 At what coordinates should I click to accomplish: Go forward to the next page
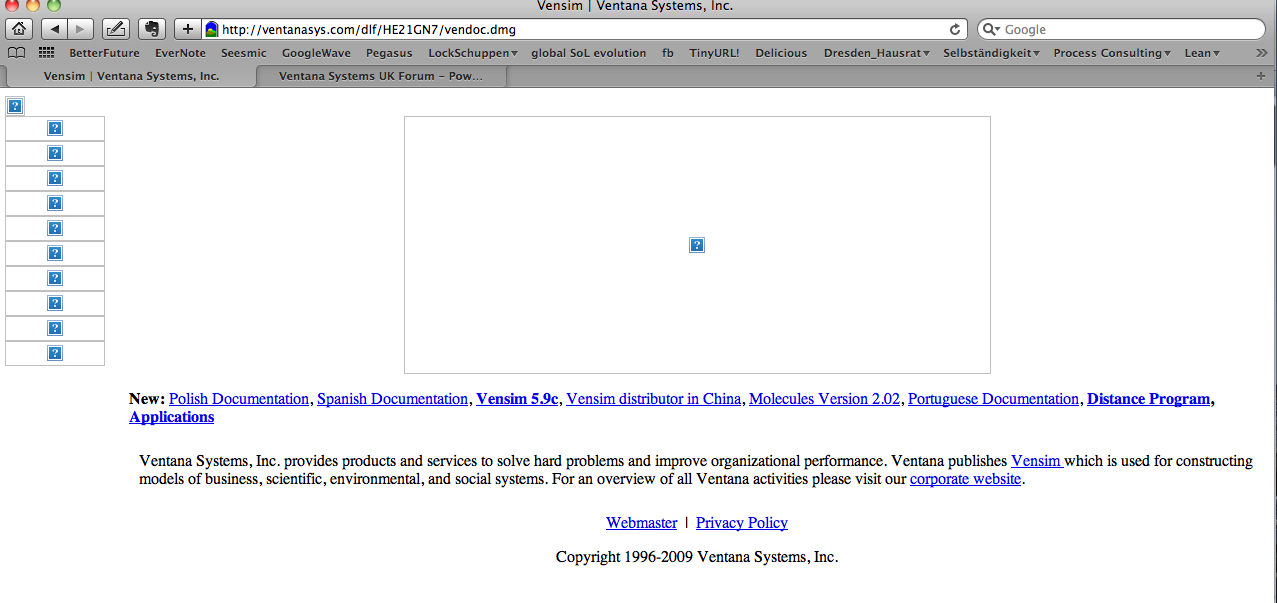tap(80, 29)
